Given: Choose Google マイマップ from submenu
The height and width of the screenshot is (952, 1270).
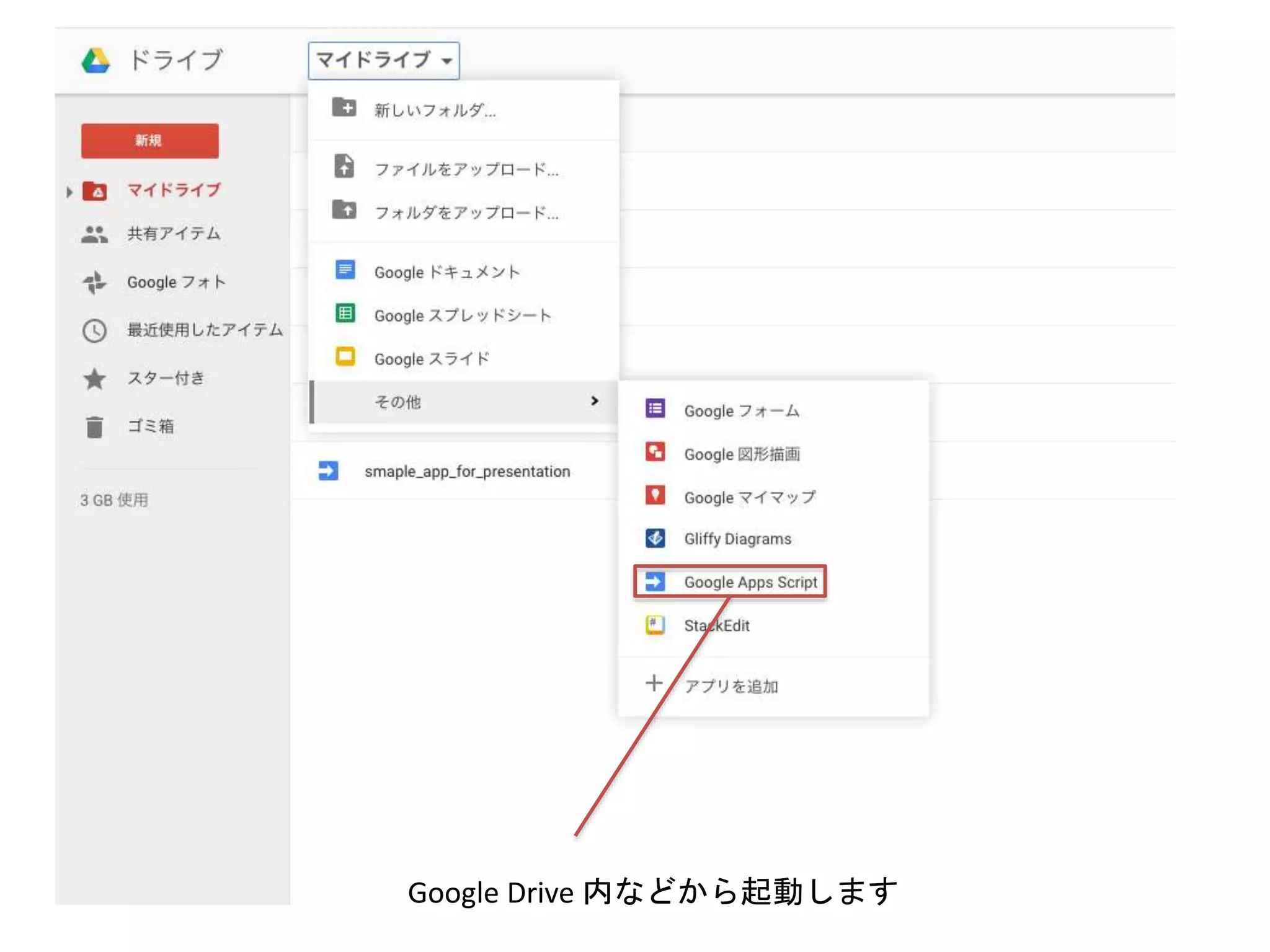Looking at the screenshot, I should 750,498.
